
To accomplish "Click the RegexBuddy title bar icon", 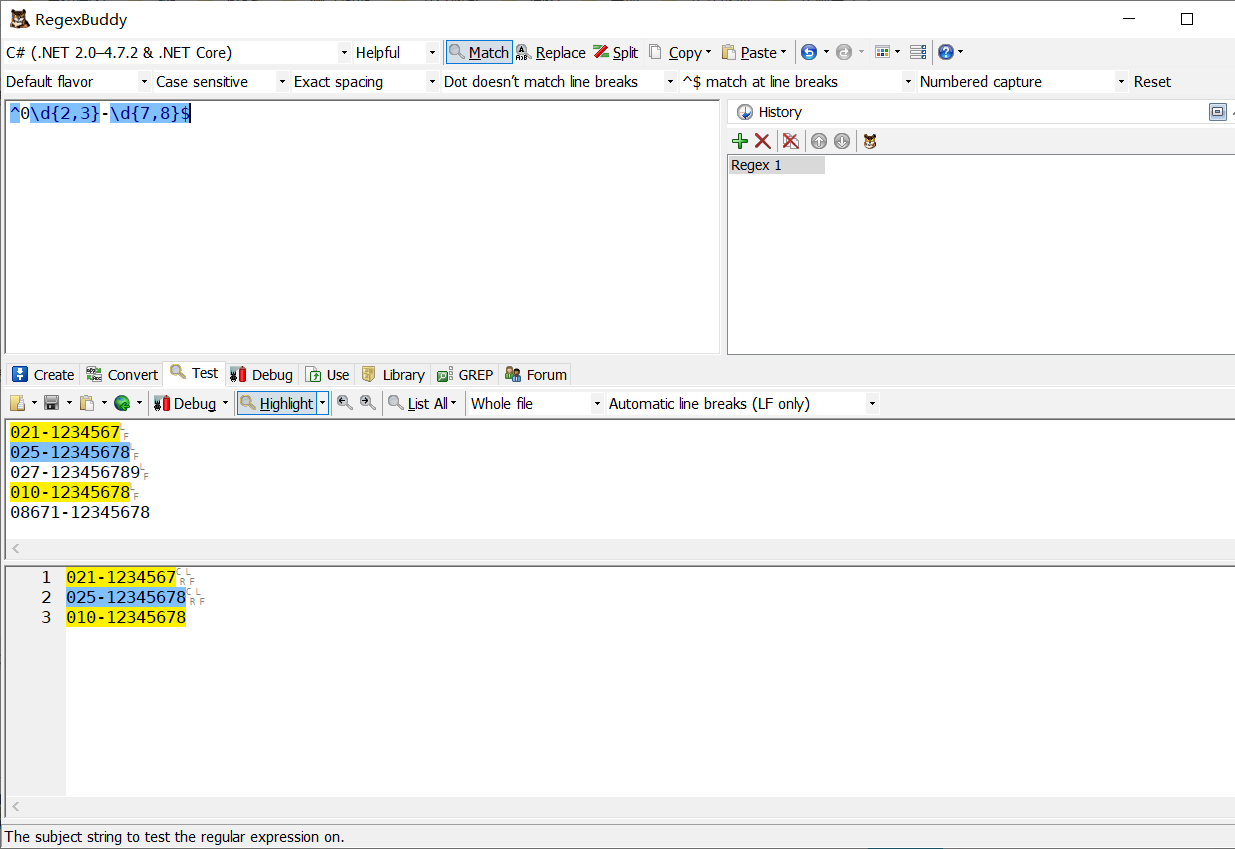I will tap(18, 19).
